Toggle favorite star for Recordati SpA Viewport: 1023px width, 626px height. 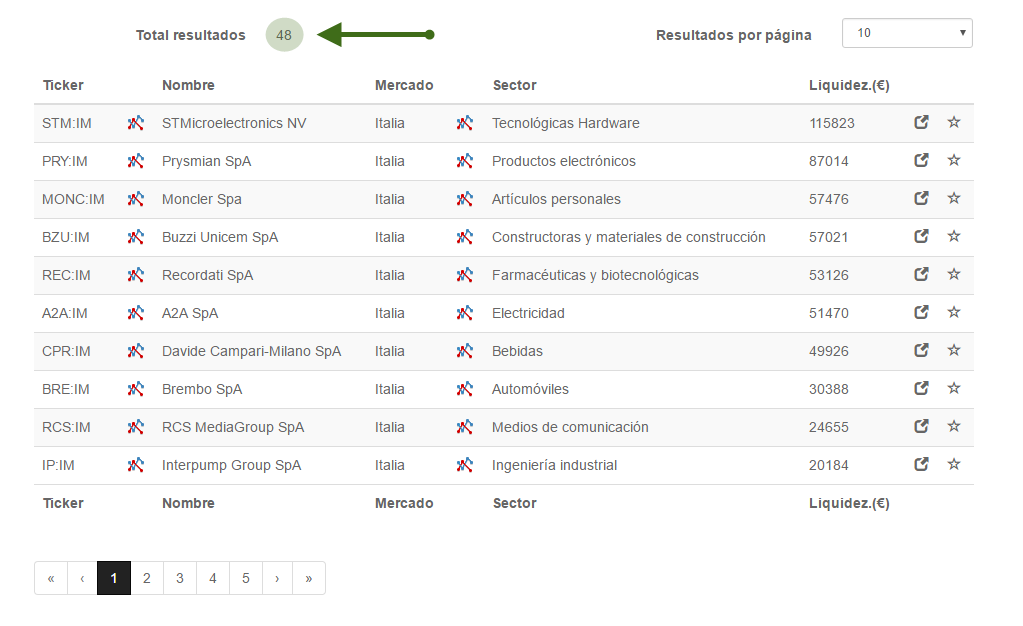point(954,274)
